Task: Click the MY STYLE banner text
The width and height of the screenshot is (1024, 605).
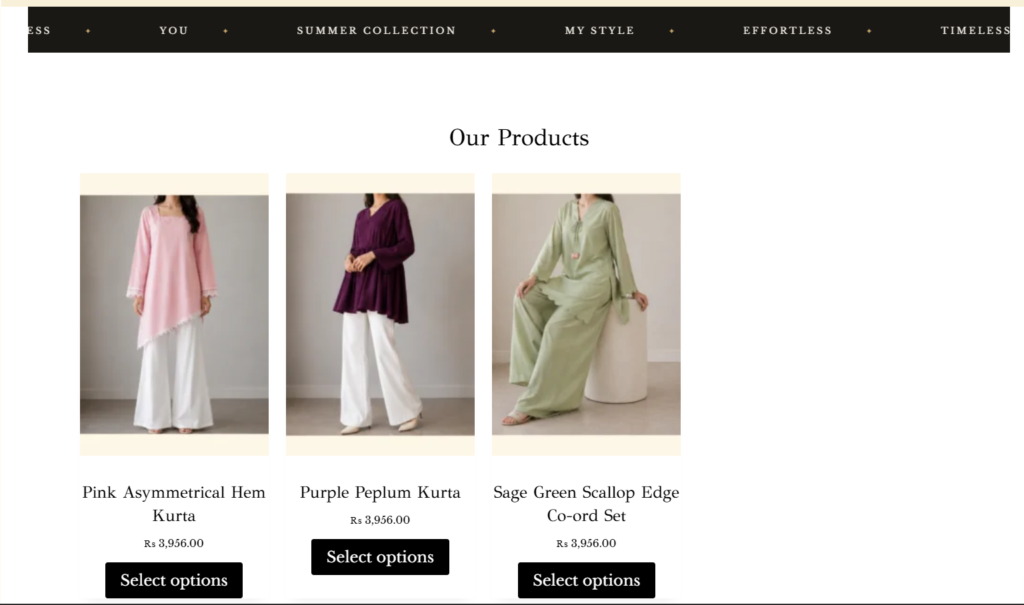Action: pos(600,31)
